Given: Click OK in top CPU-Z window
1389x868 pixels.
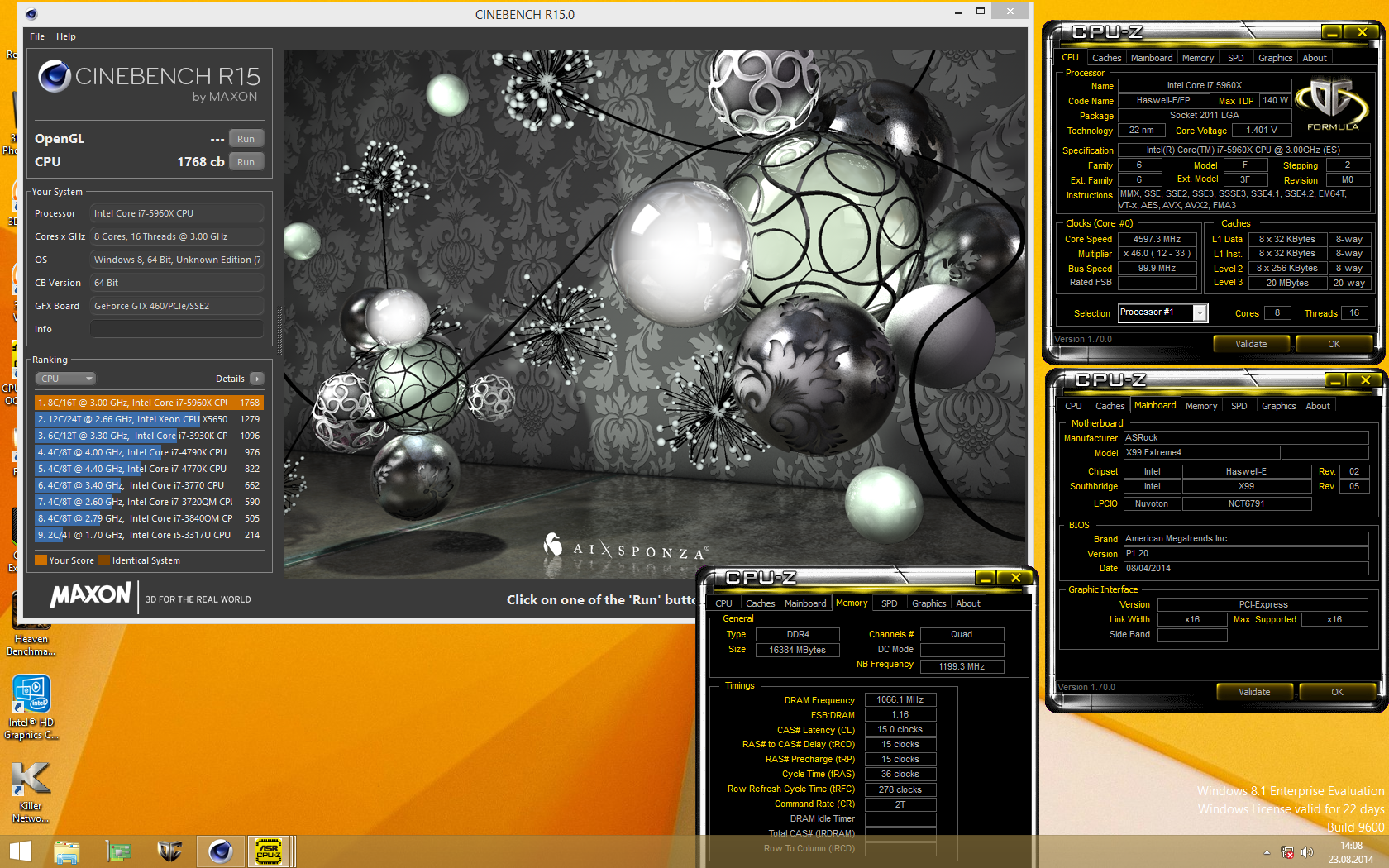Looking at the screenshot, I should [1334, 344].
